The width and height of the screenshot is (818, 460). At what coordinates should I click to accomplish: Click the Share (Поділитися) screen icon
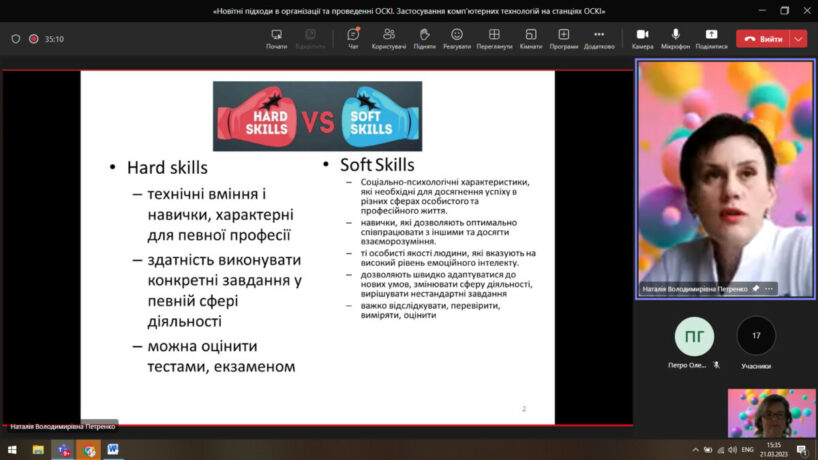(711, 38)
